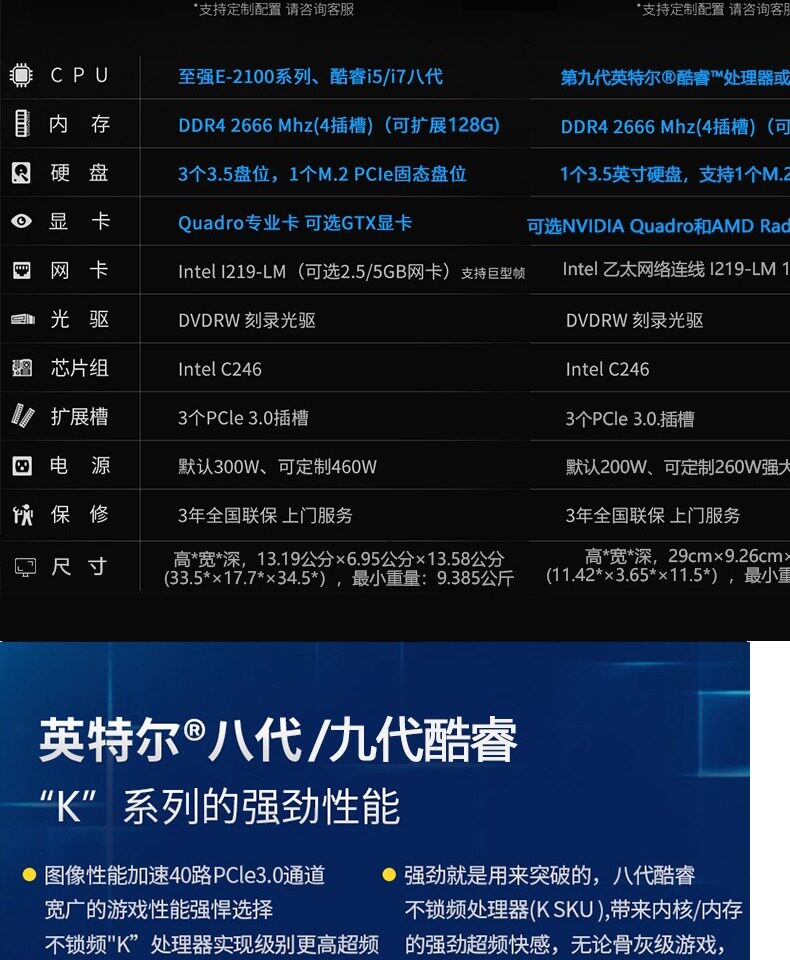Click '1个3.5英寸硬盘,支持1个M.2' text
The height and width of the screenshot is (960, 790).
point(675,174)
